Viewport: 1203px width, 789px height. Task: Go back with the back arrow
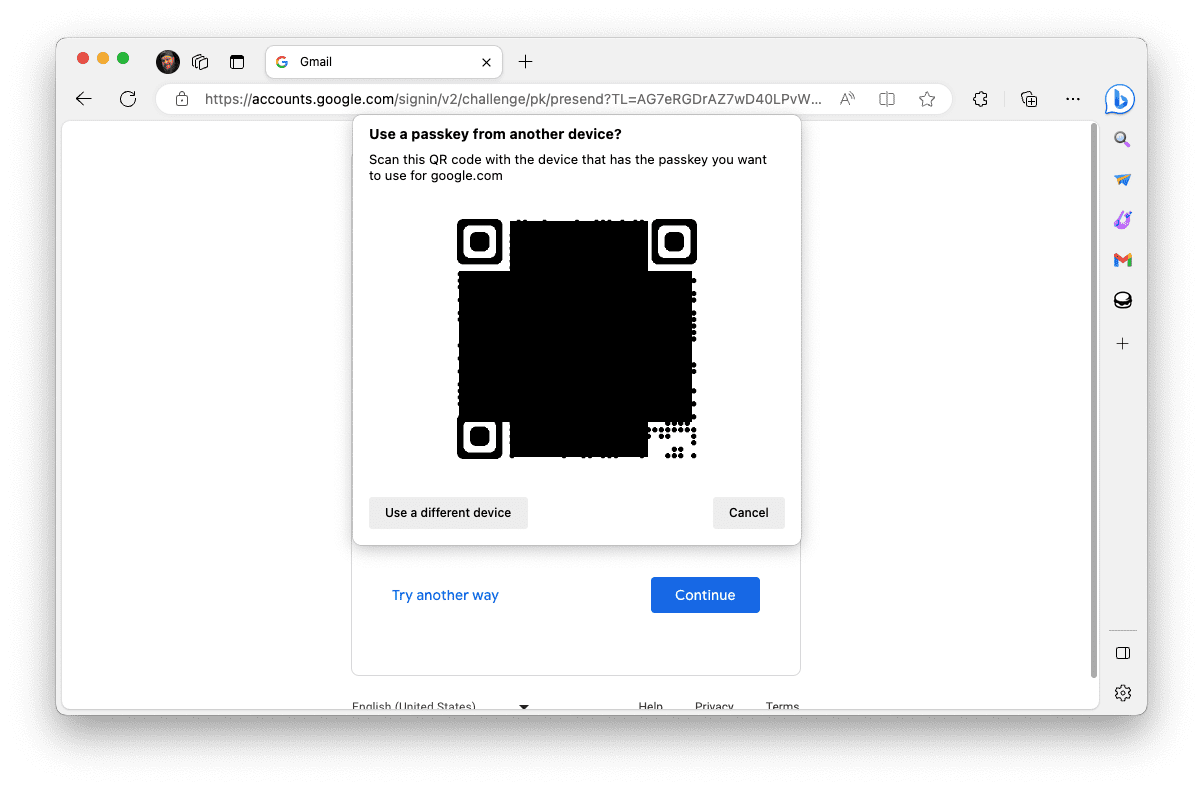[x=84, y=99]
